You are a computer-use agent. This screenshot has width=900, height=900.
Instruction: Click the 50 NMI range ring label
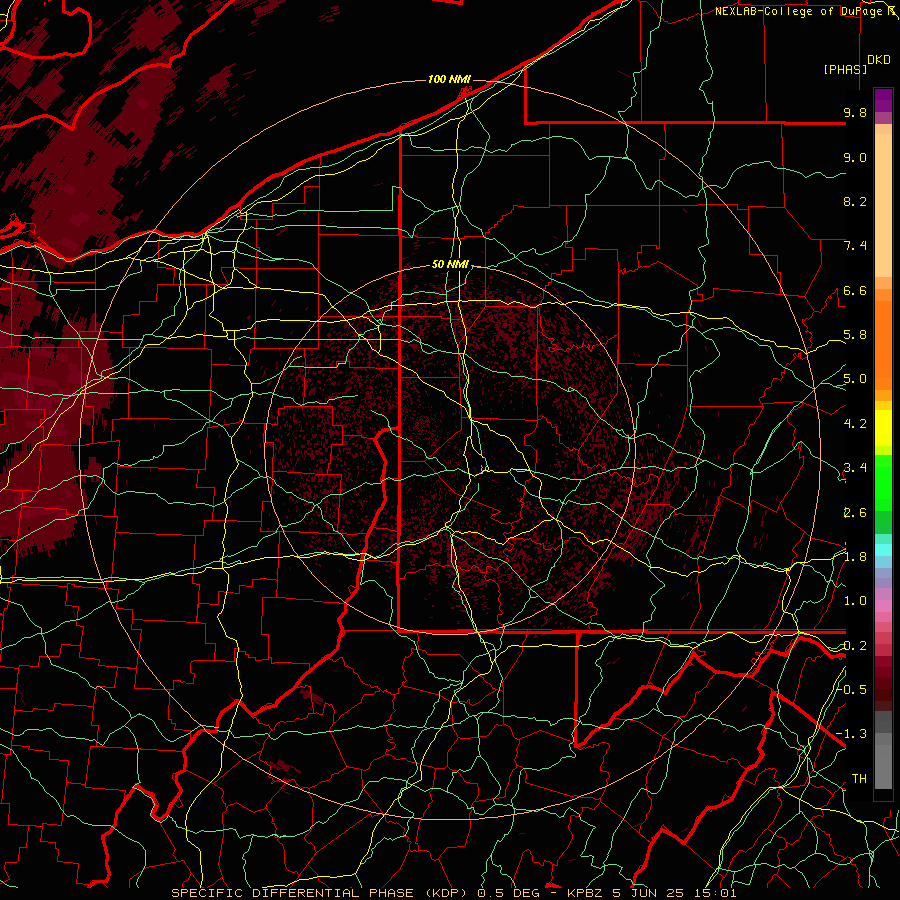451,265
